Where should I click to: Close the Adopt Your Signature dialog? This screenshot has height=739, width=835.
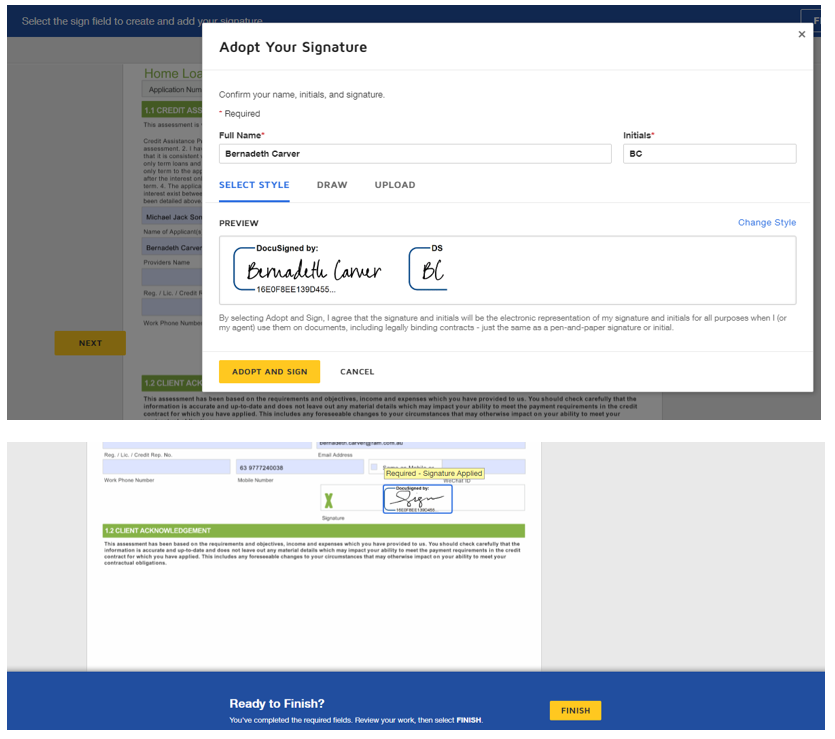(x=801, y=35)
